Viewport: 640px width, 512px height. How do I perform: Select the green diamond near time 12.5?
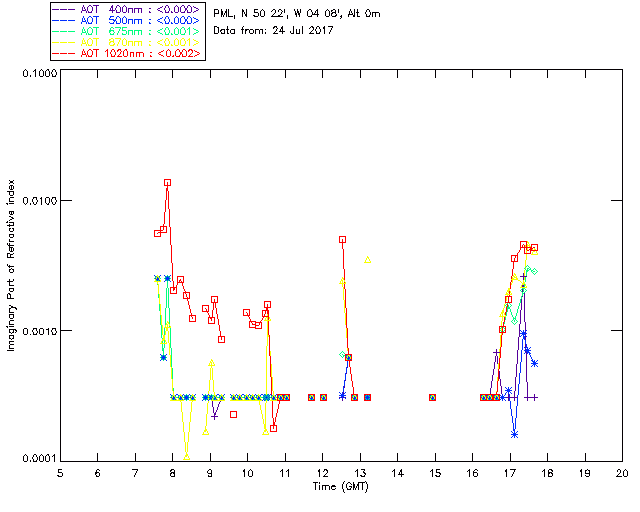[342, 355]
